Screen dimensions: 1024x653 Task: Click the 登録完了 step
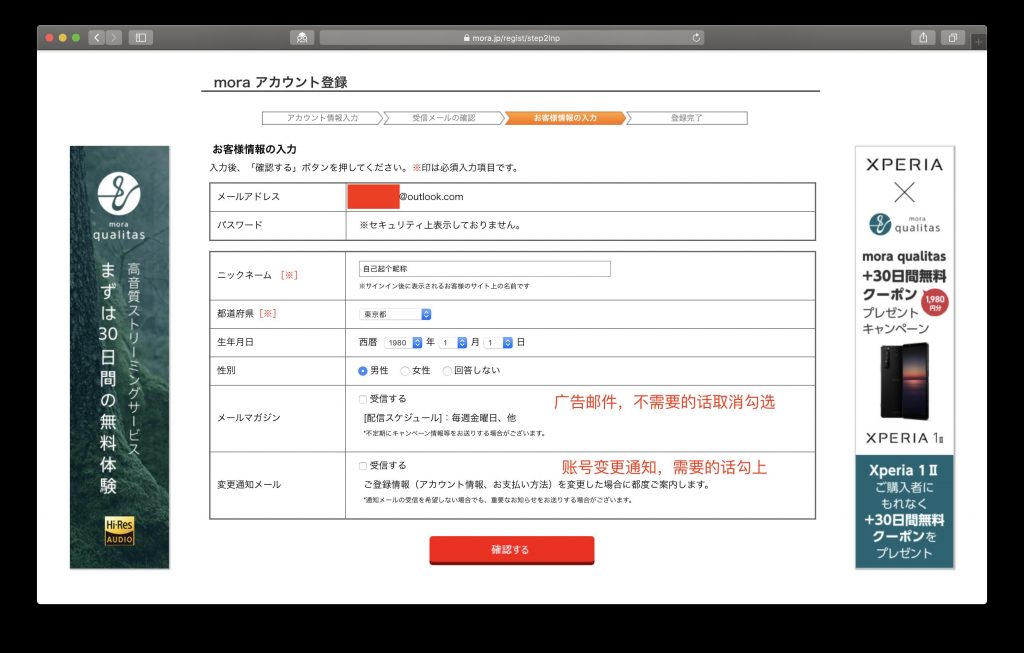point(686,118)
